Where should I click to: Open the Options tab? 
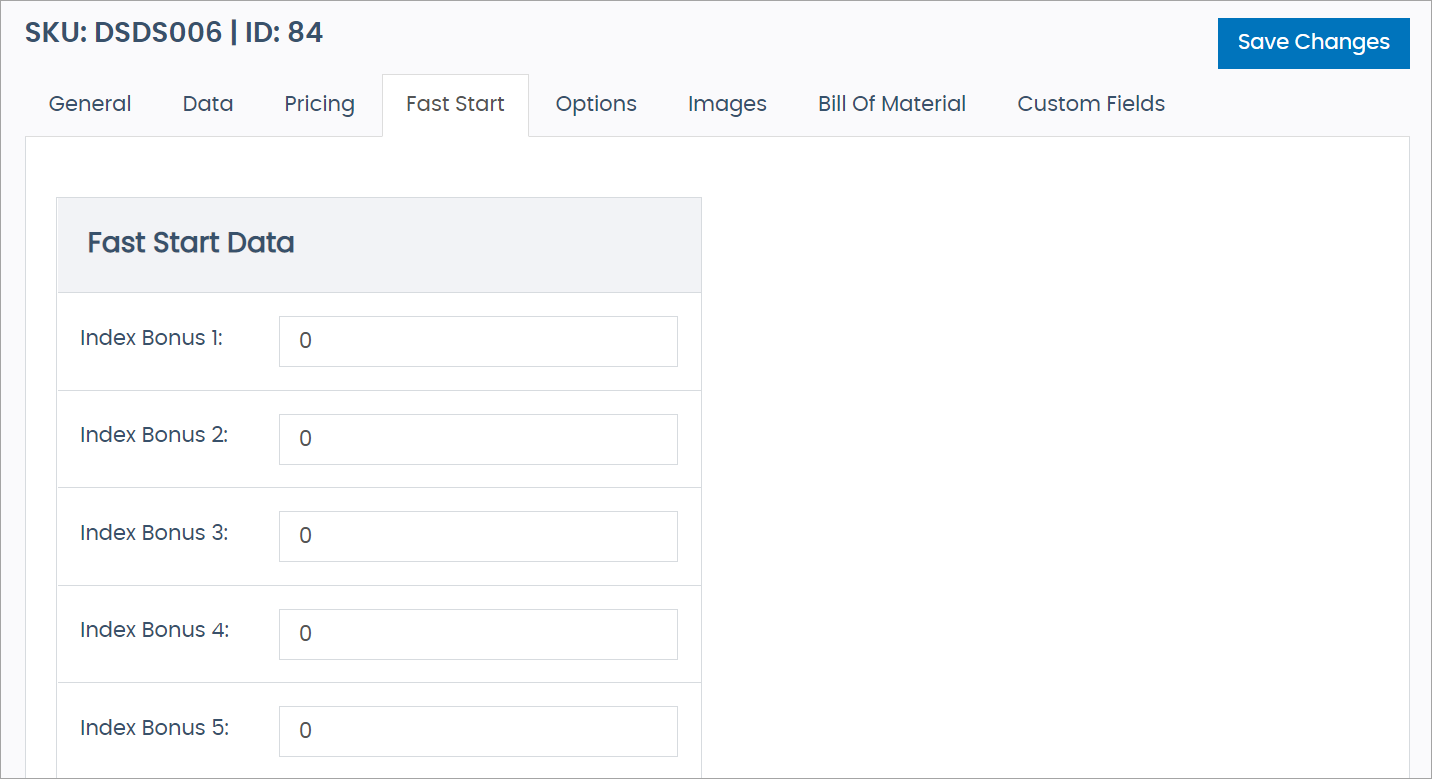596,104
